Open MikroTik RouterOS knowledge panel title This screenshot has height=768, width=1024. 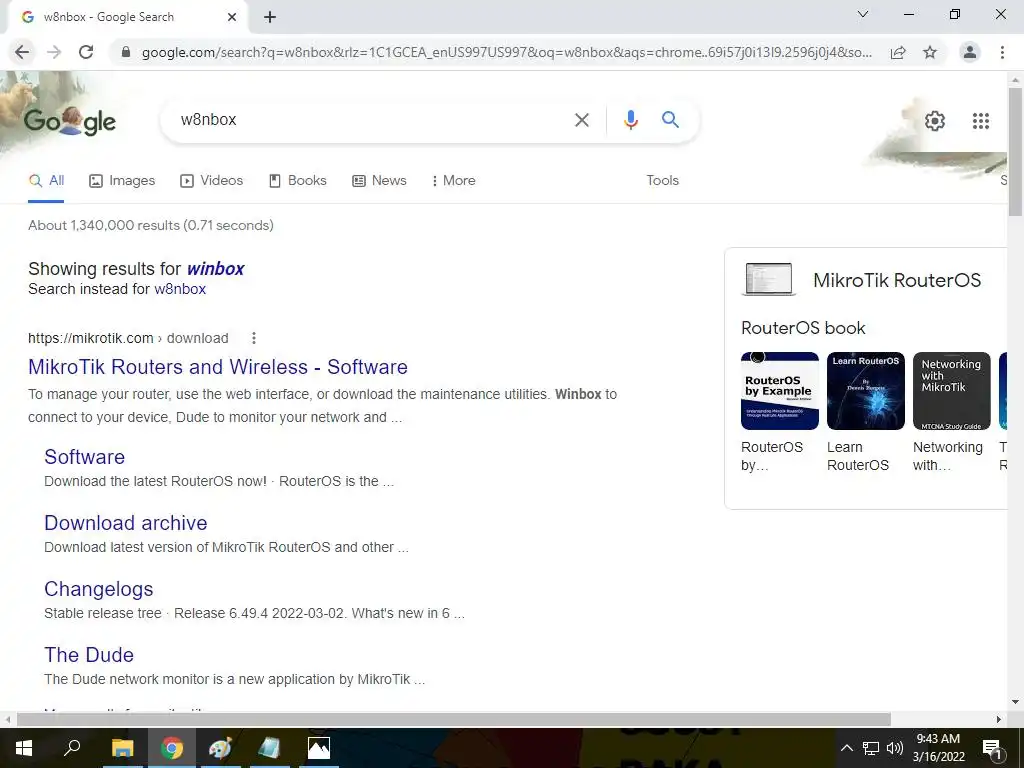click(897, 281)
